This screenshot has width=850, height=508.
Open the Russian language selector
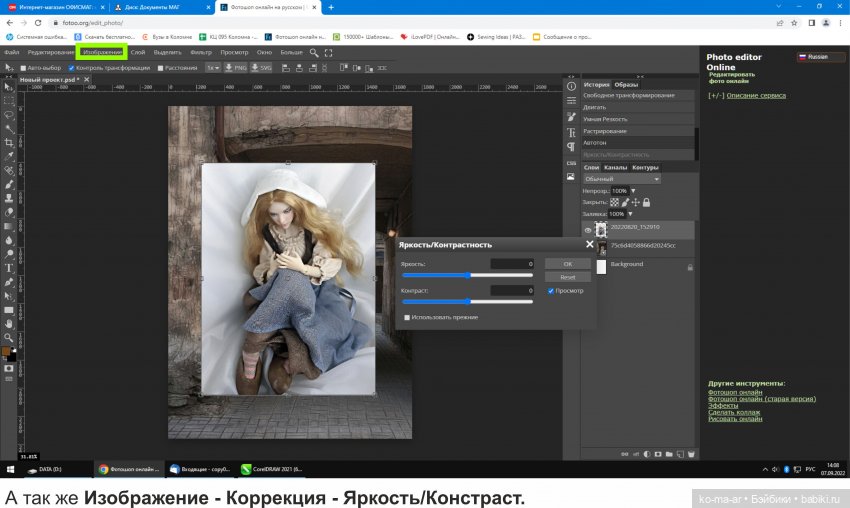[820, 57]
